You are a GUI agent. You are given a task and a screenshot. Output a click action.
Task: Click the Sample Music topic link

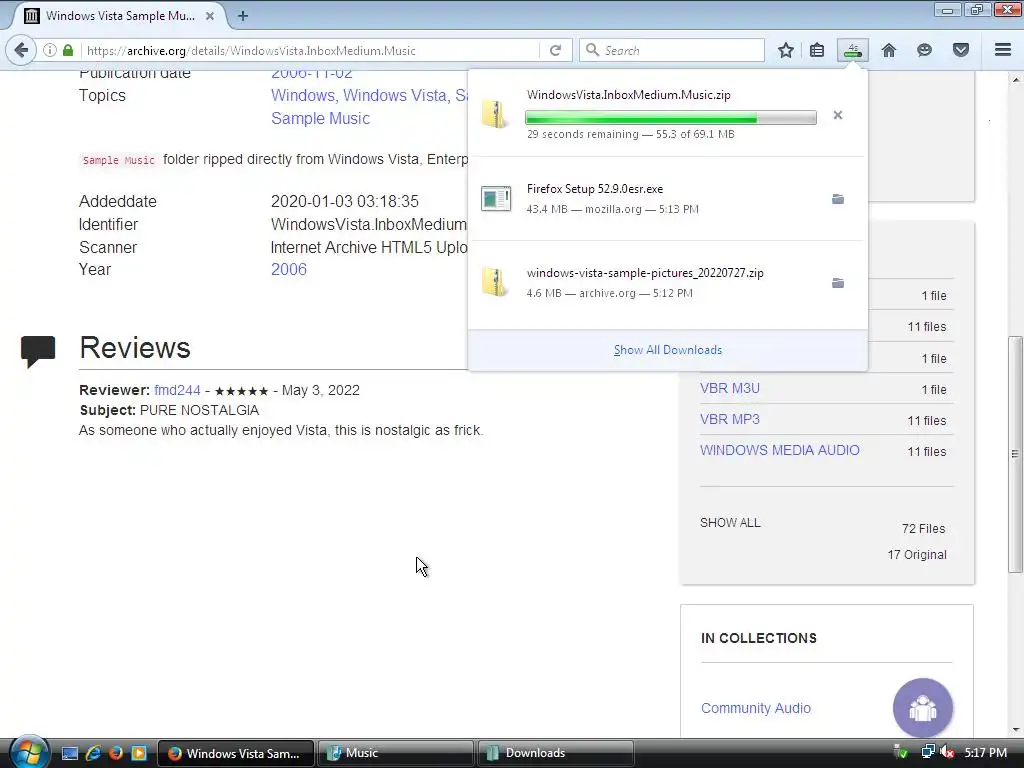click(x=320, y=118)
